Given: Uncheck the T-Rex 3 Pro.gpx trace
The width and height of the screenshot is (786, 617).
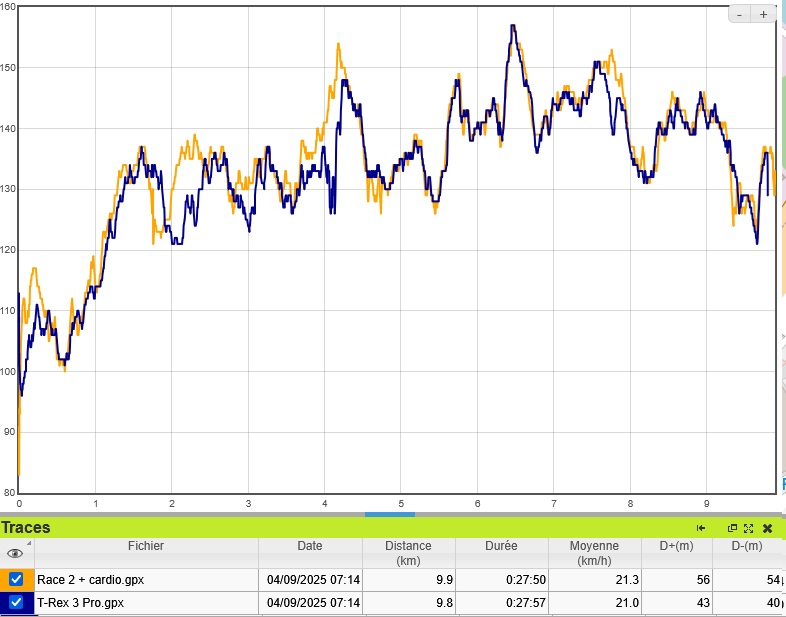Looking at the screenshot, I should pyautogui.click(x=16, y=602).
